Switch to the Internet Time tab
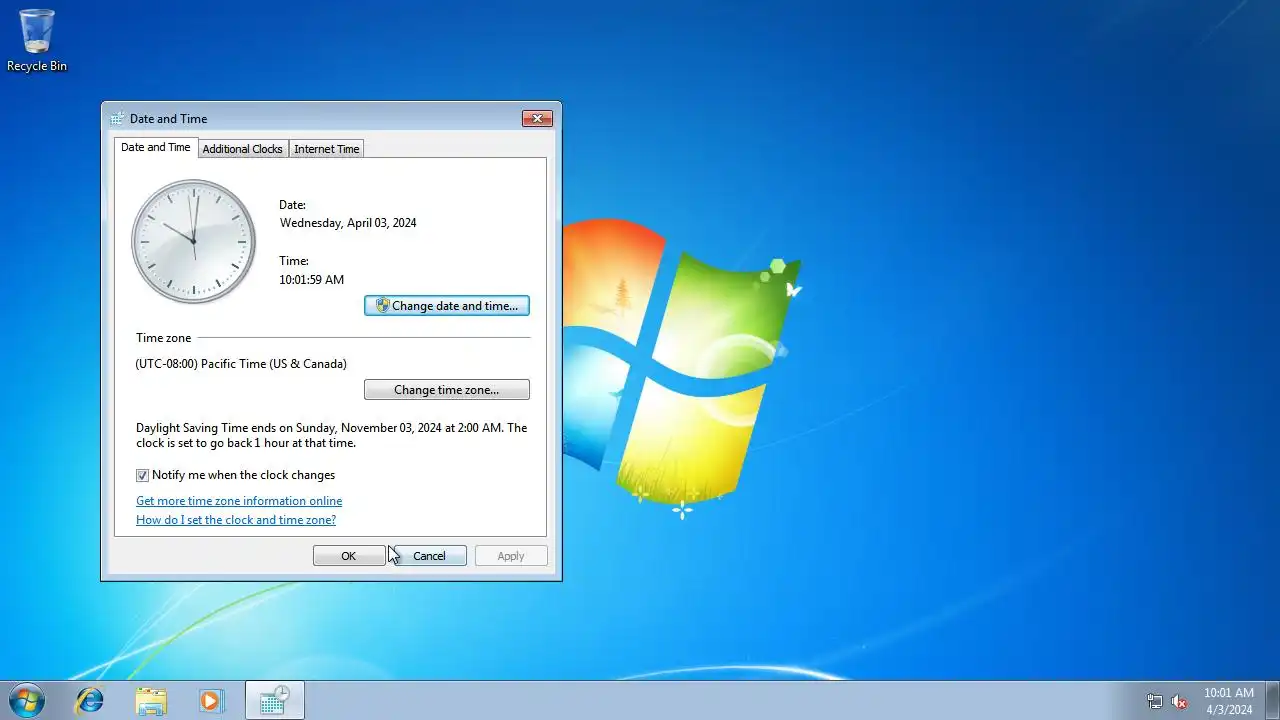 point(326,149)
